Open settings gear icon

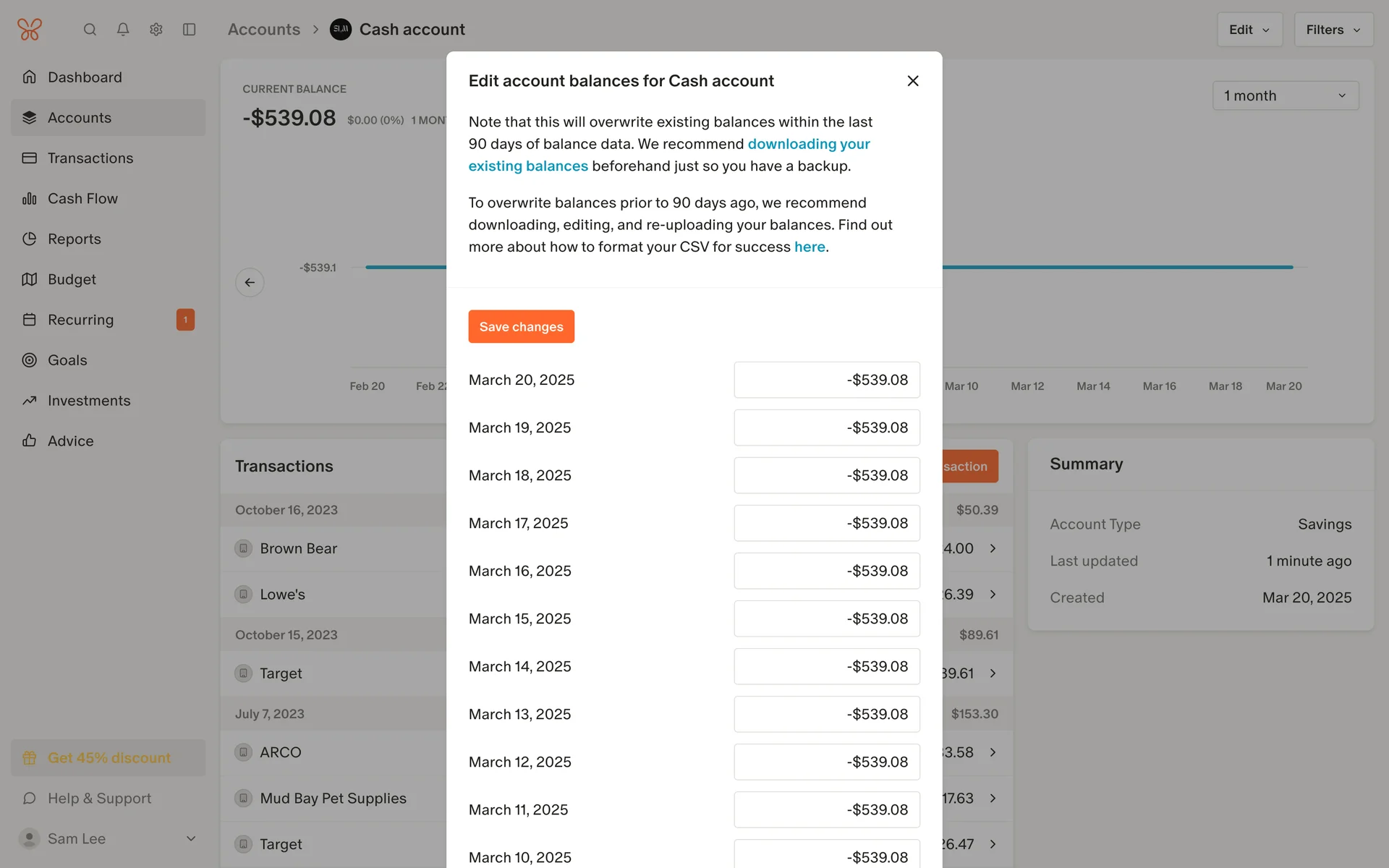coord(156,30)
